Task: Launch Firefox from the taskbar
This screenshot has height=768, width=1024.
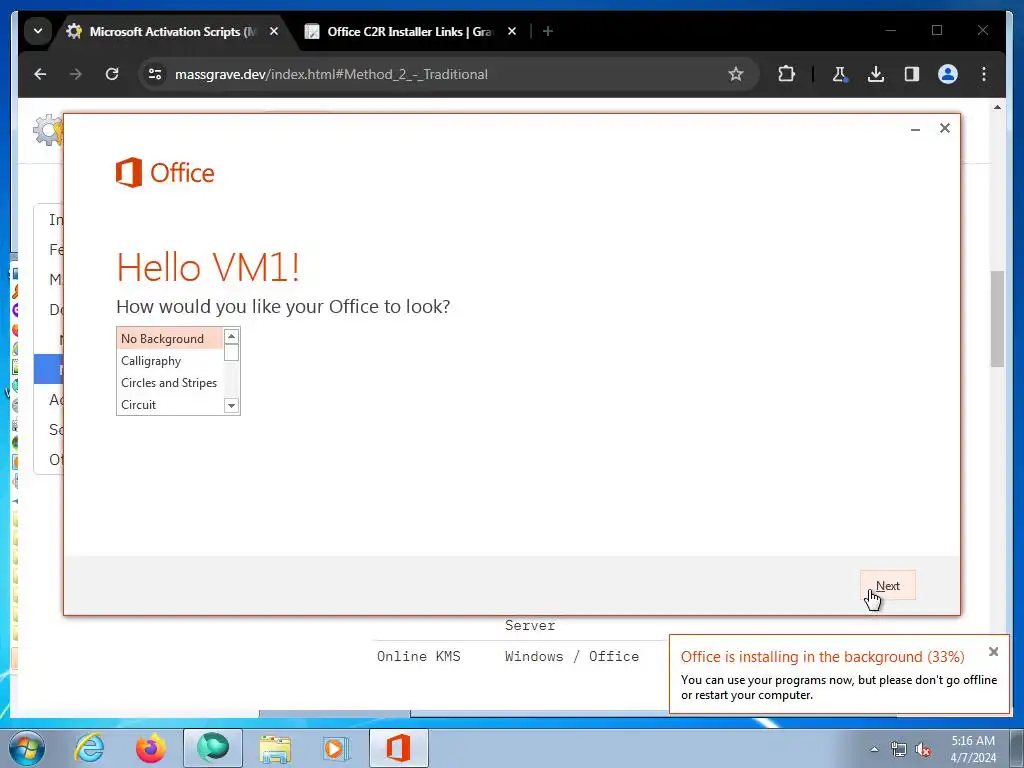Action: coord(151,748)
